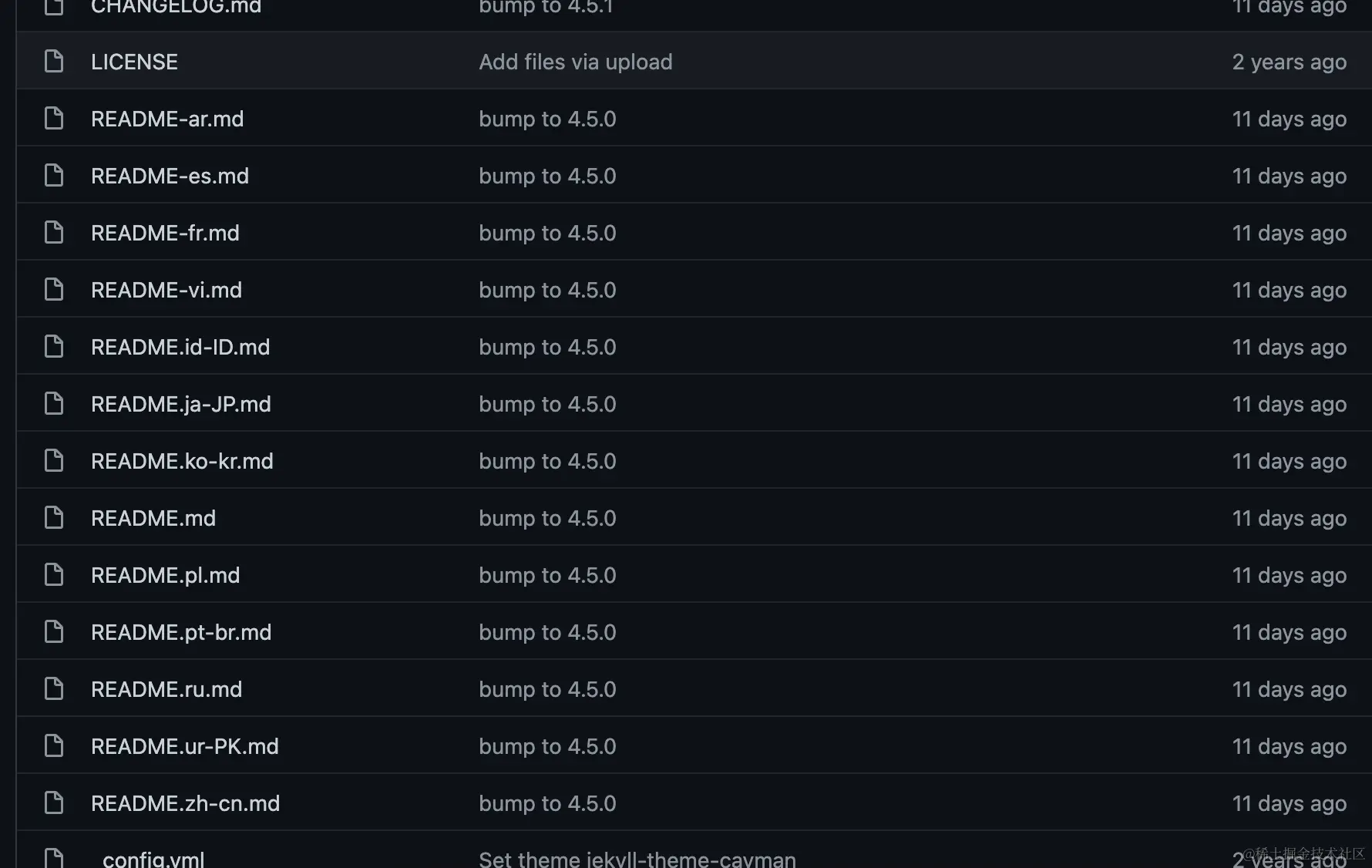Open the LICENSE file
Screen dimensions: 1372x868
pyautogui.click(x=134, y=62)
